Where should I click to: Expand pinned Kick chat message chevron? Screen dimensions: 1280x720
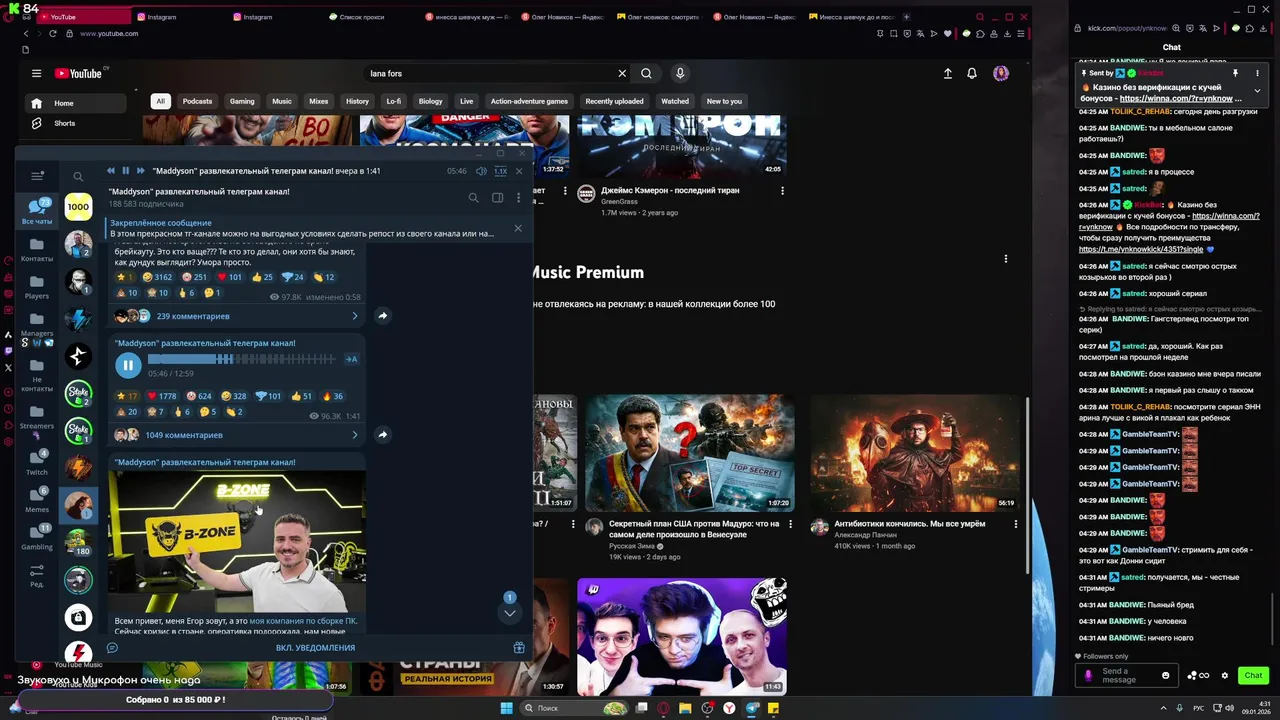click(x=1257, y=90)
